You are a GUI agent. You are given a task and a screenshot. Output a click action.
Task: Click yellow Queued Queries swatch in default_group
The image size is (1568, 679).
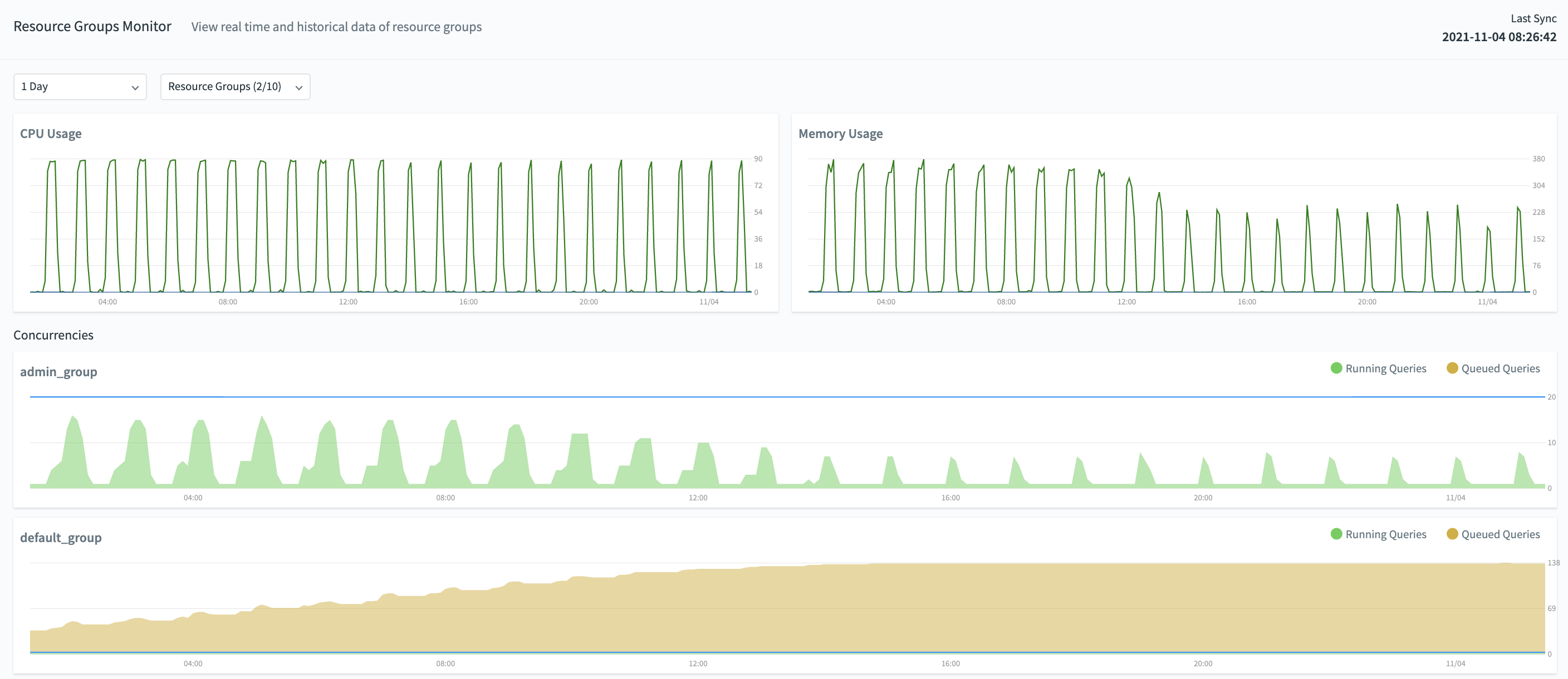pos(1452,534)
